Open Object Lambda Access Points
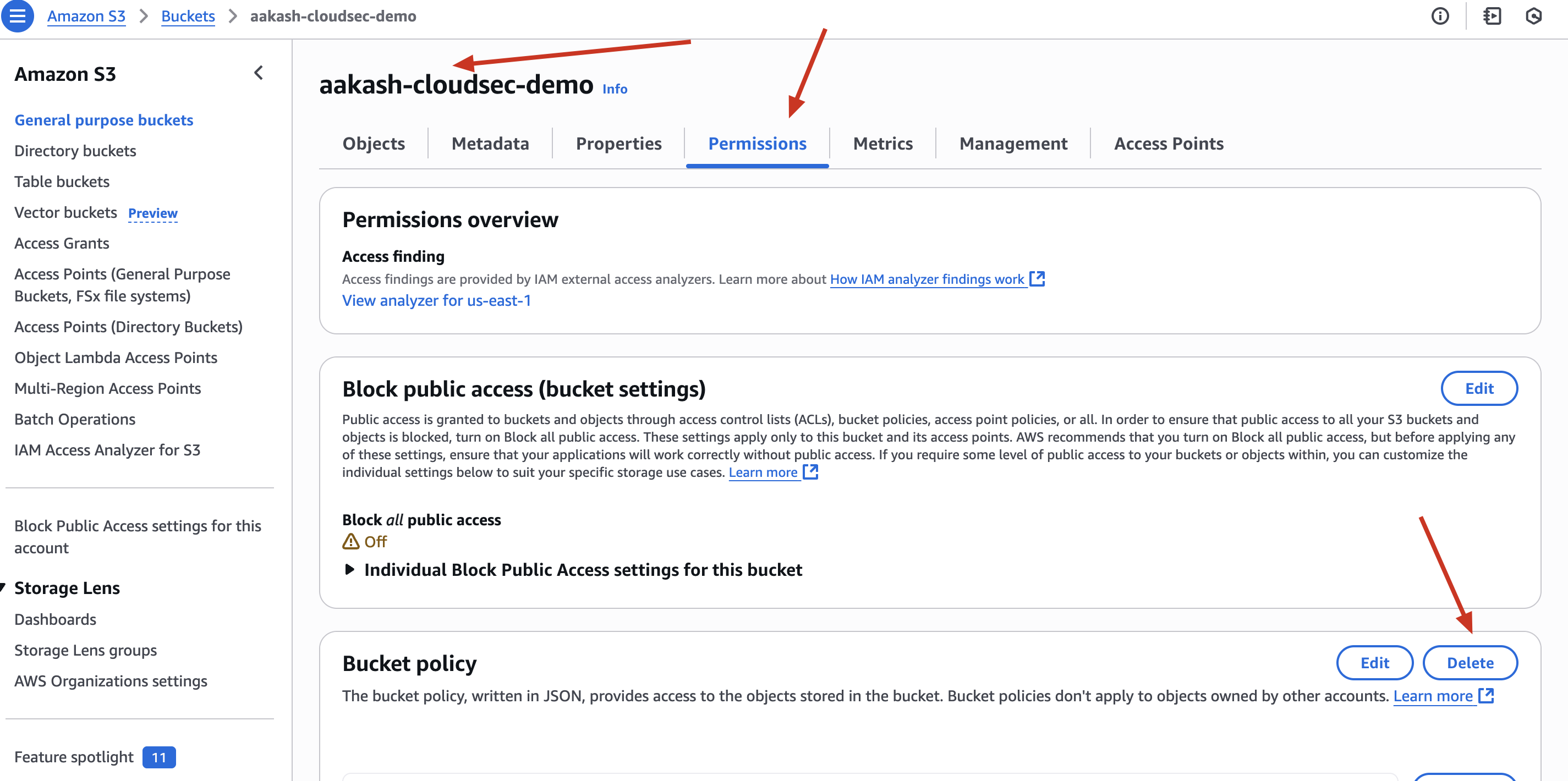Viewport: 1568px width, 781px height. 116,358
